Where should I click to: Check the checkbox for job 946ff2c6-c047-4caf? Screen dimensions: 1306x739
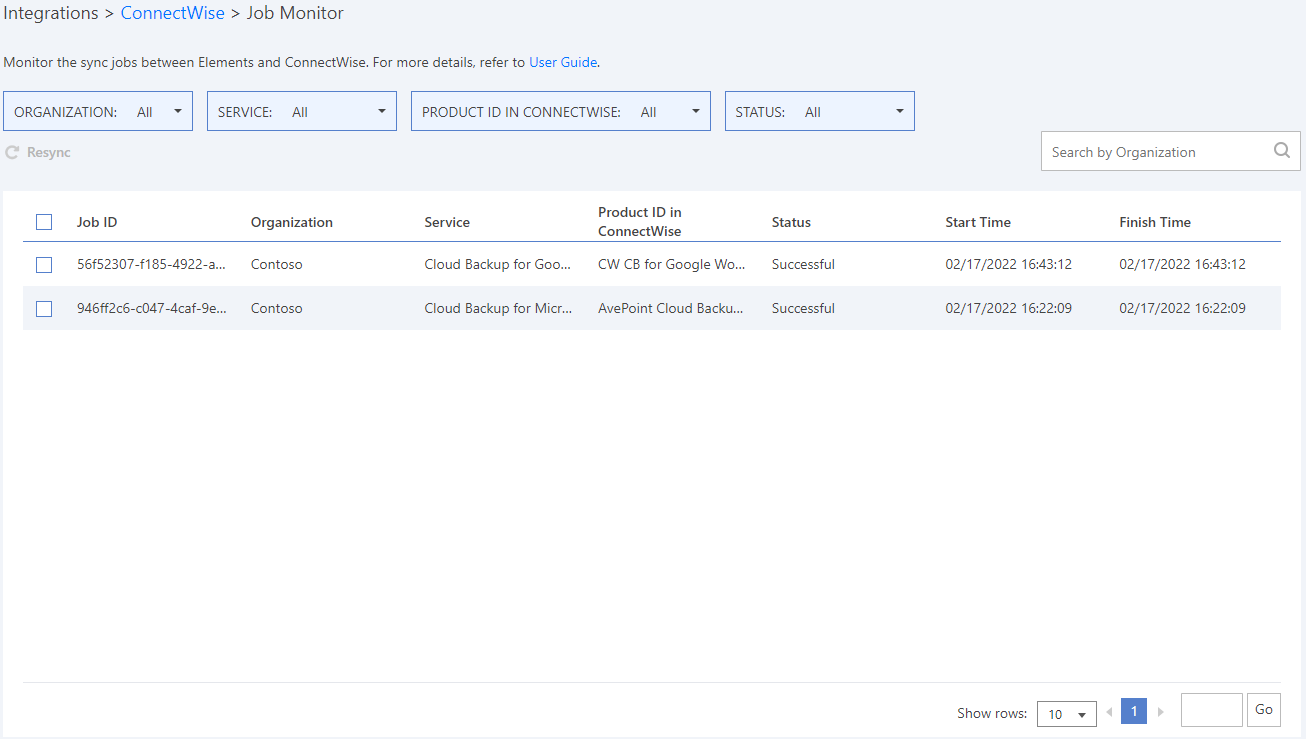click(44, 308)
